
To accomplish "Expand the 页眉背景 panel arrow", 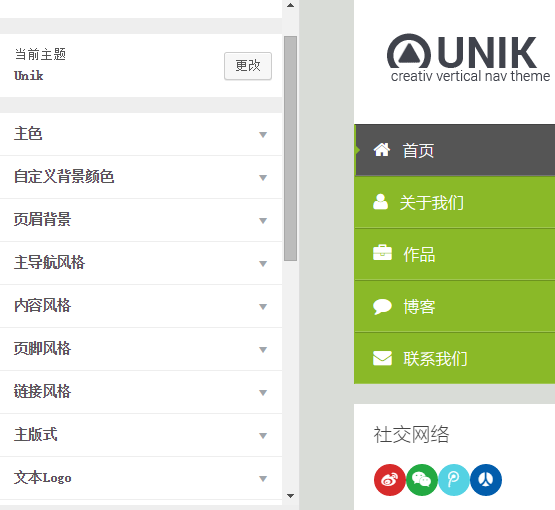I will tap(263, 221).
